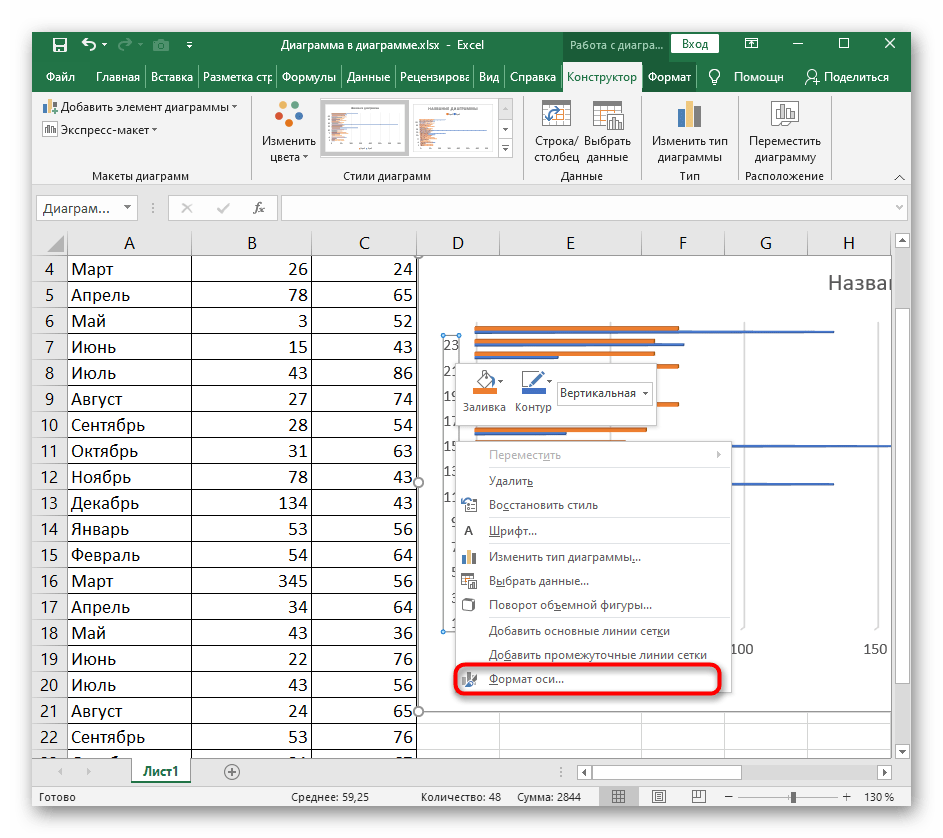
Task: Switch to the Главная tab
Action: point(117,77)
